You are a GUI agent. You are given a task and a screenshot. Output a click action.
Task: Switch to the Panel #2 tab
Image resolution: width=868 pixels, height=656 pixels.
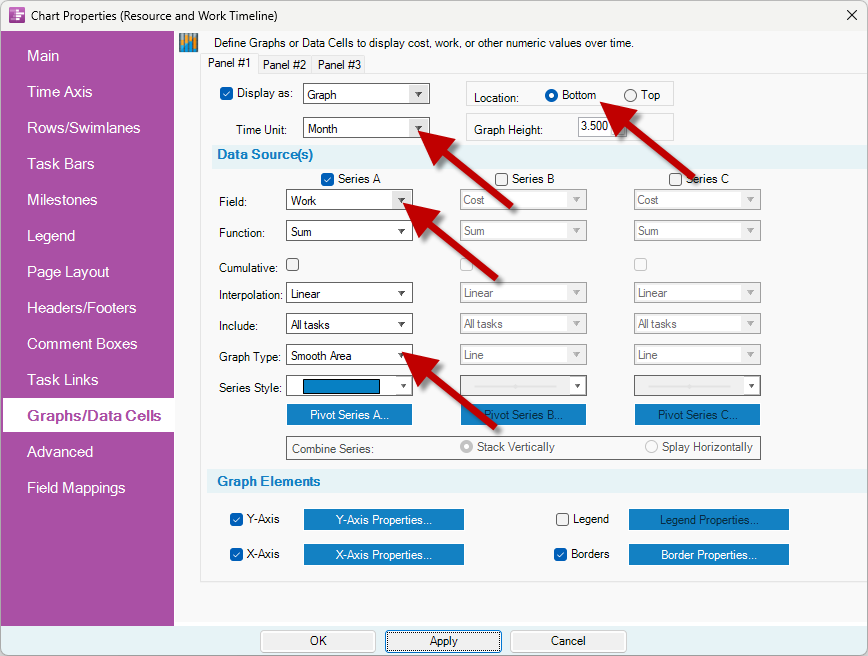285,65
